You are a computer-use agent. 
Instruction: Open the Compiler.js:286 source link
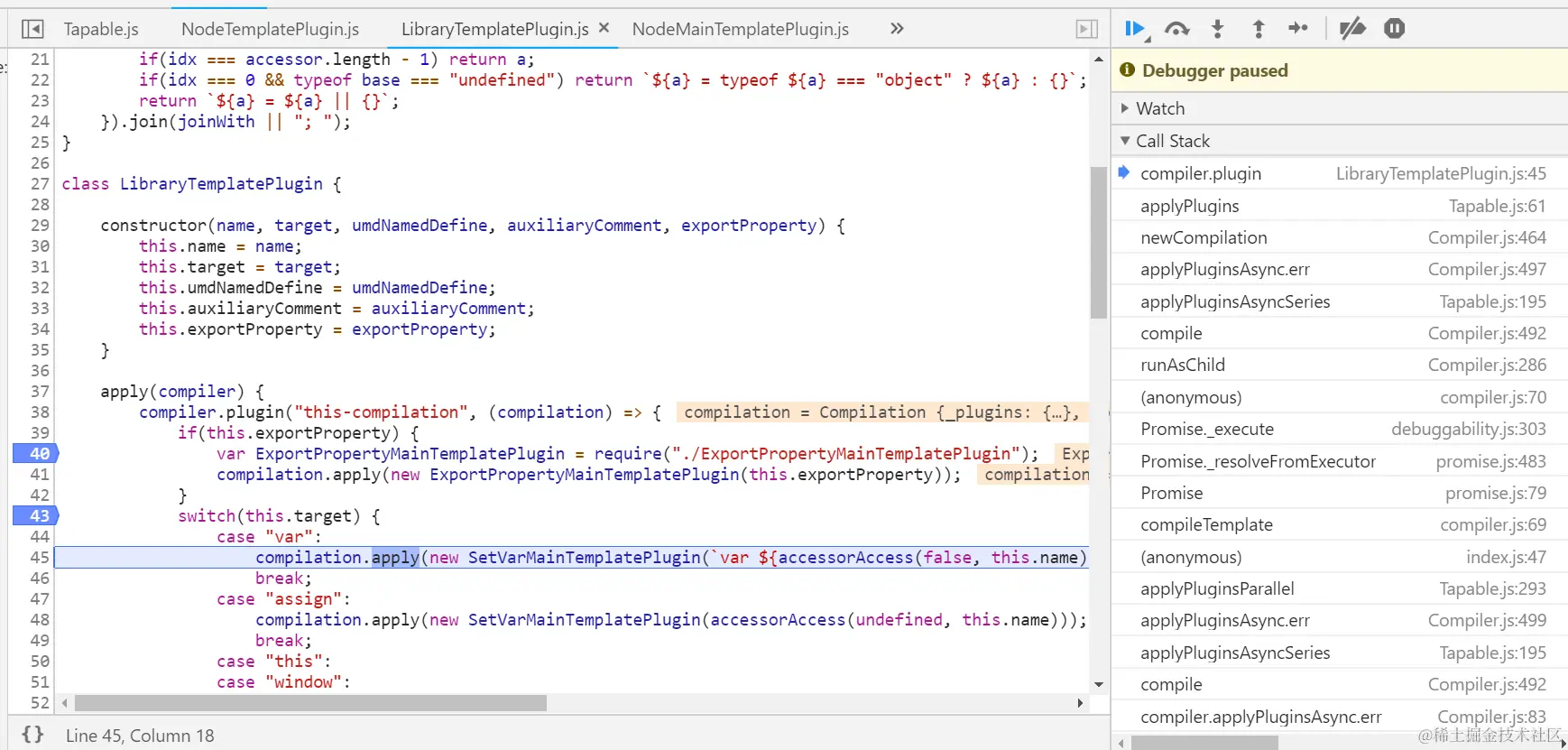pos(1487,365)
